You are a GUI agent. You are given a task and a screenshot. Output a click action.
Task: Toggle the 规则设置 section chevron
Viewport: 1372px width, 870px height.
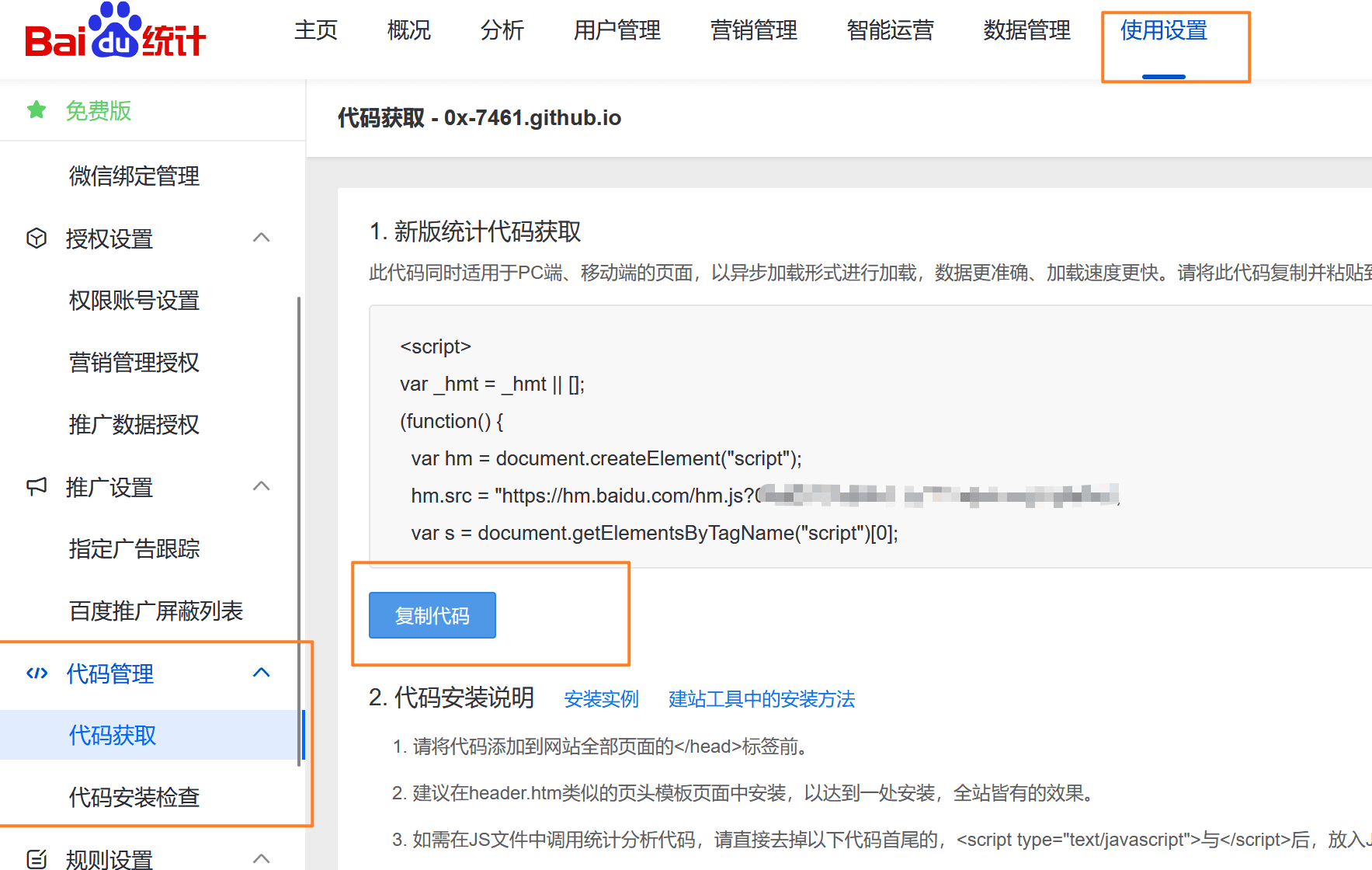(x=262, y=858)
